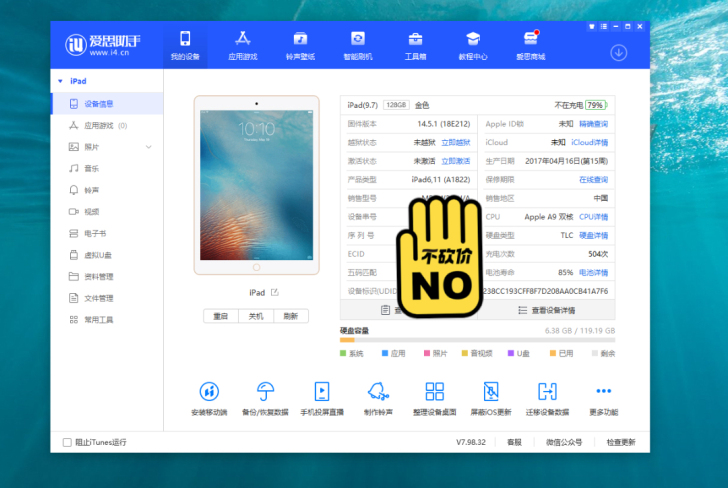This screenshot has height=488, width=728.
Task: Click 客服 in status bar
Action: 514,442
